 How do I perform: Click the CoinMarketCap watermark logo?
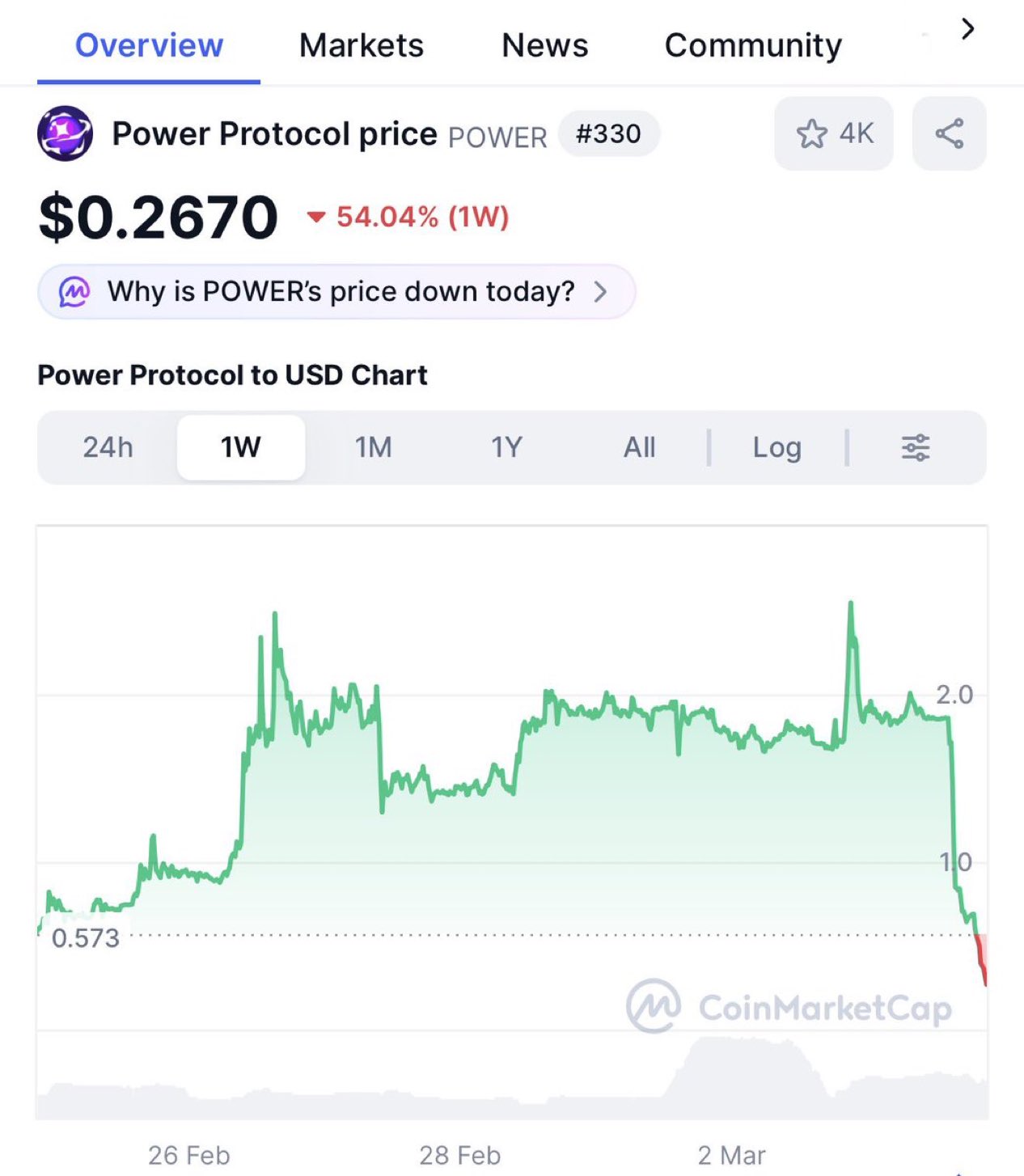(654, 1006)
